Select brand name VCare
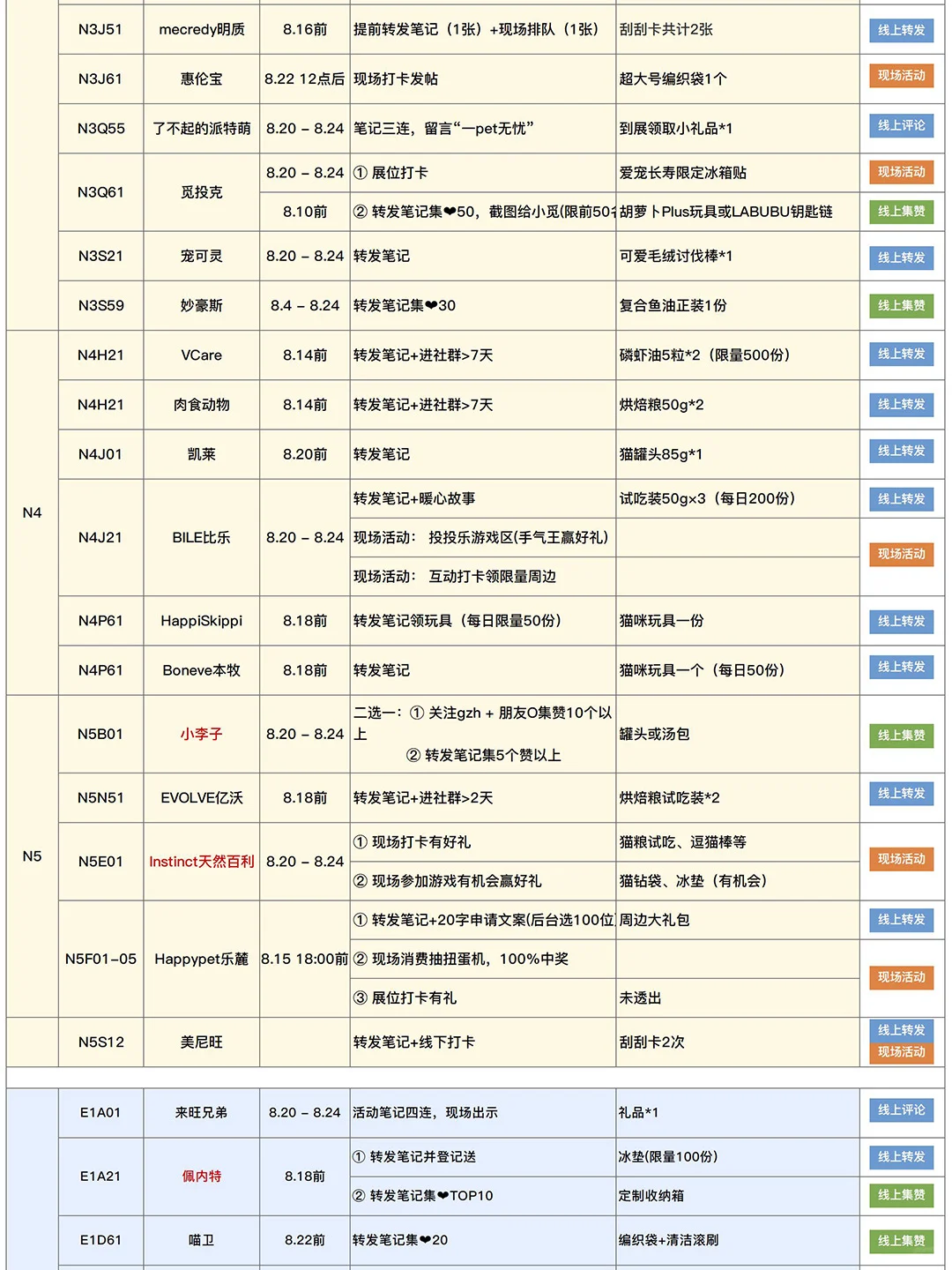The height and width of the screenshot is (1270, 952). click(x=202, y=355)
